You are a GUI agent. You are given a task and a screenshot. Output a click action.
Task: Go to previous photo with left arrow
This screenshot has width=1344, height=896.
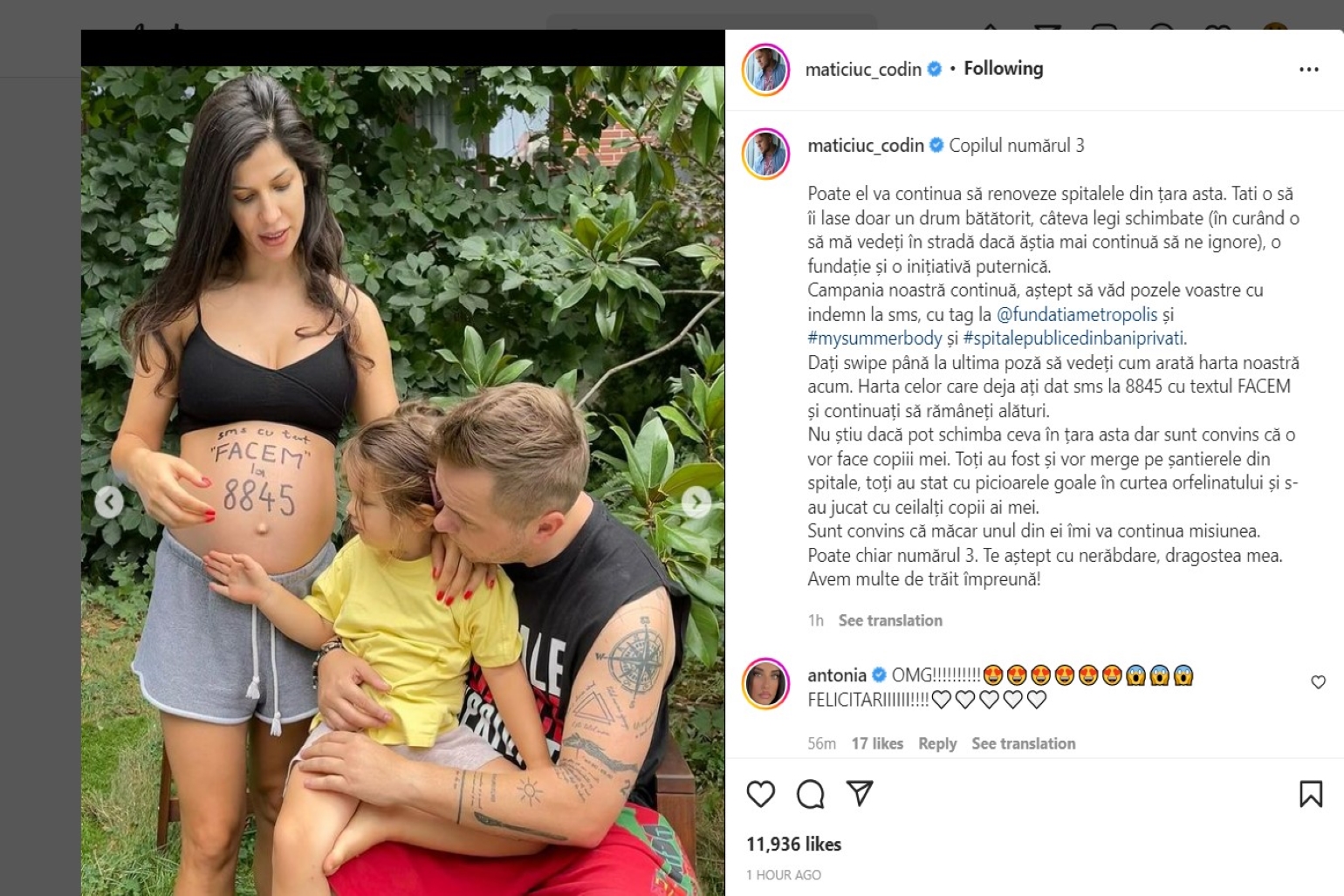(109, 502)
